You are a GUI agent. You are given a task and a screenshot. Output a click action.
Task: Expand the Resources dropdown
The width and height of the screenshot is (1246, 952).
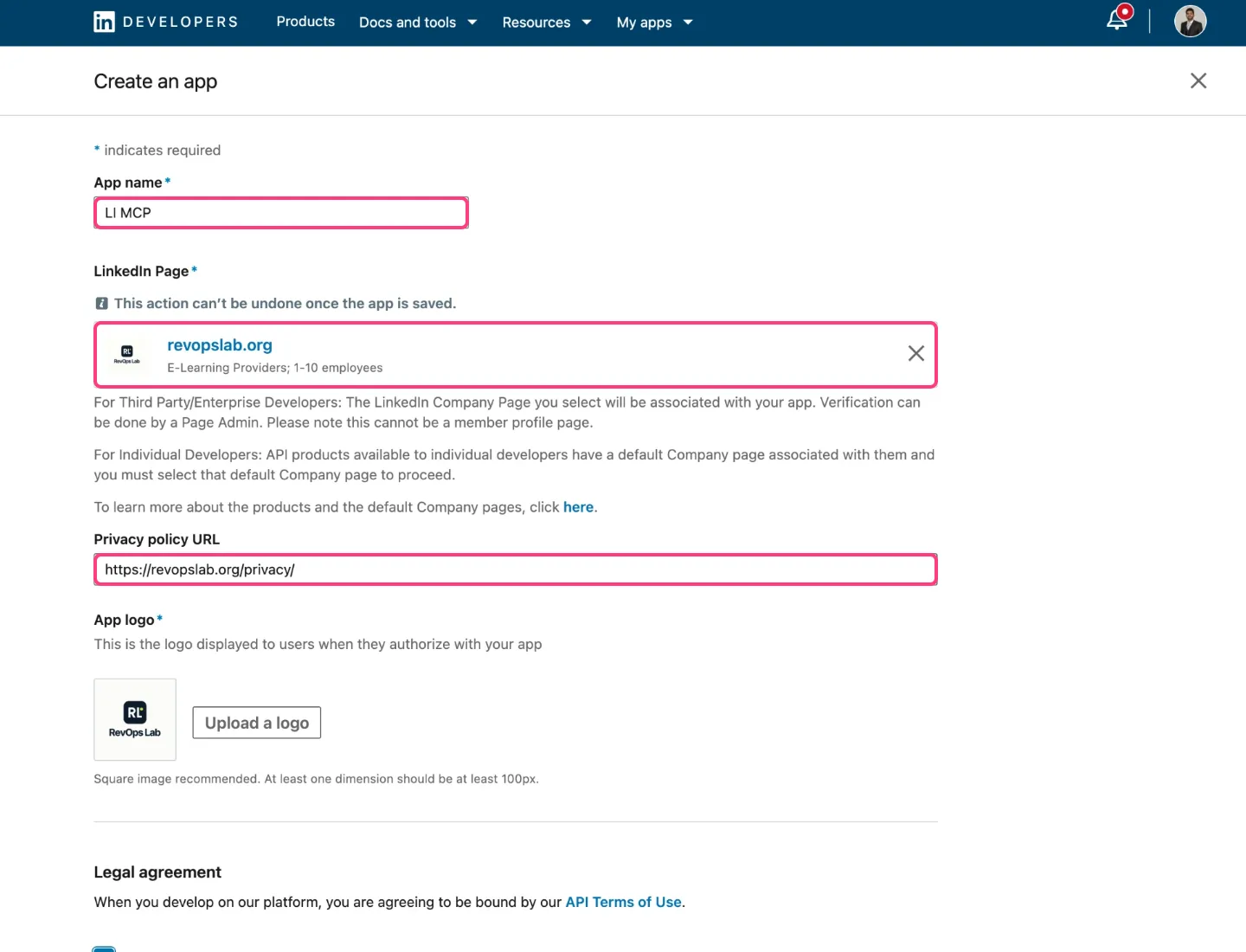(547, 23)
